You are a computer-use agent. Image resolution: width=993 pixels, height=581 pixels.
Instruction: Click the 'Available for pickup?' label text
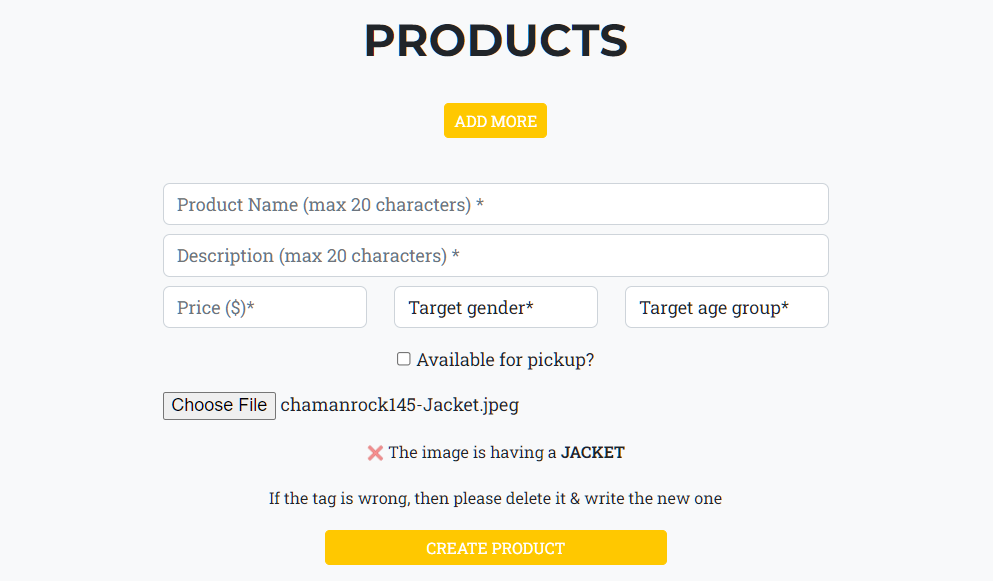(x=505, y=360)
